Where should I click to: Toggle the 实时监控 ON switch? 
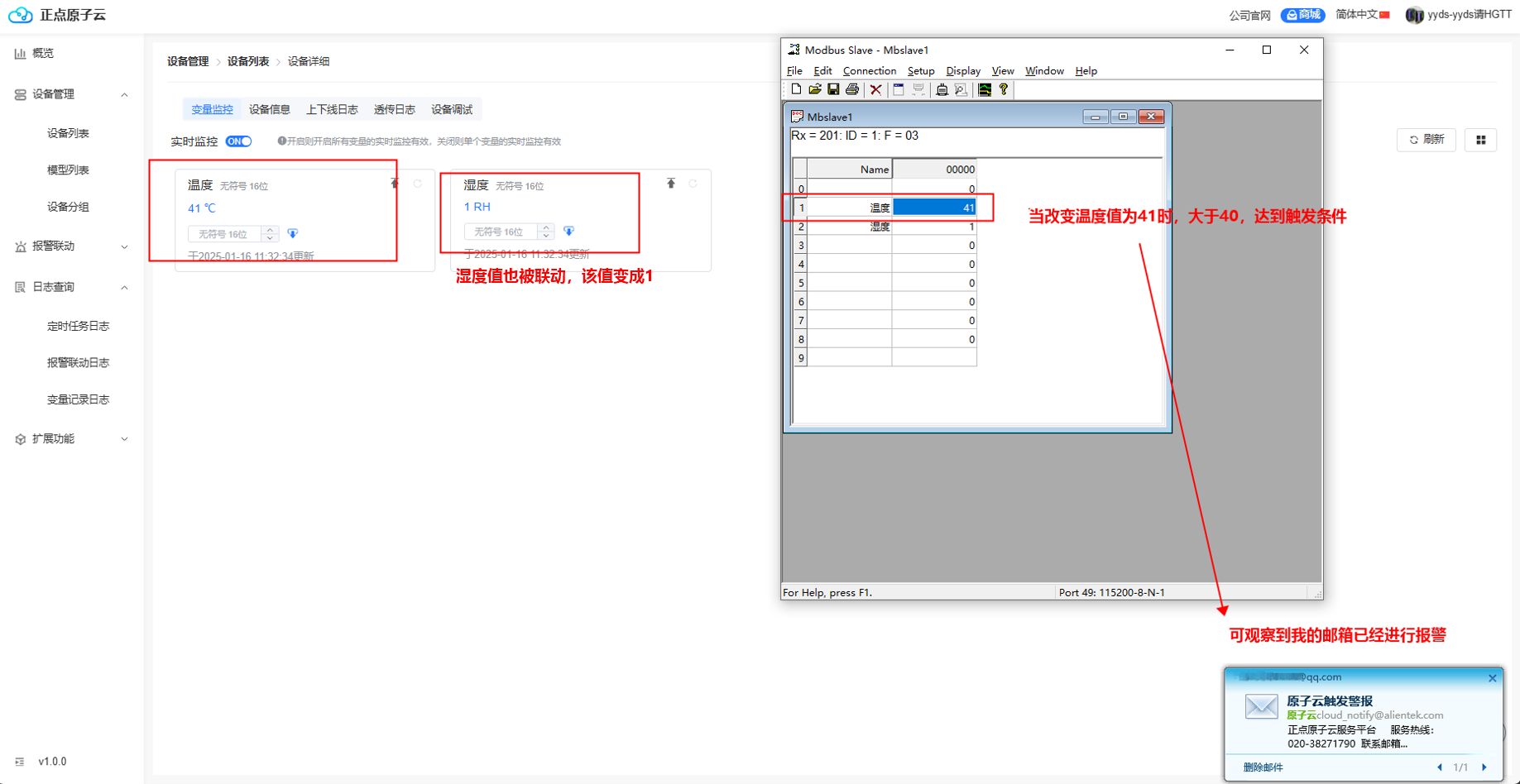pyautogui.click(x=238, y=141)
